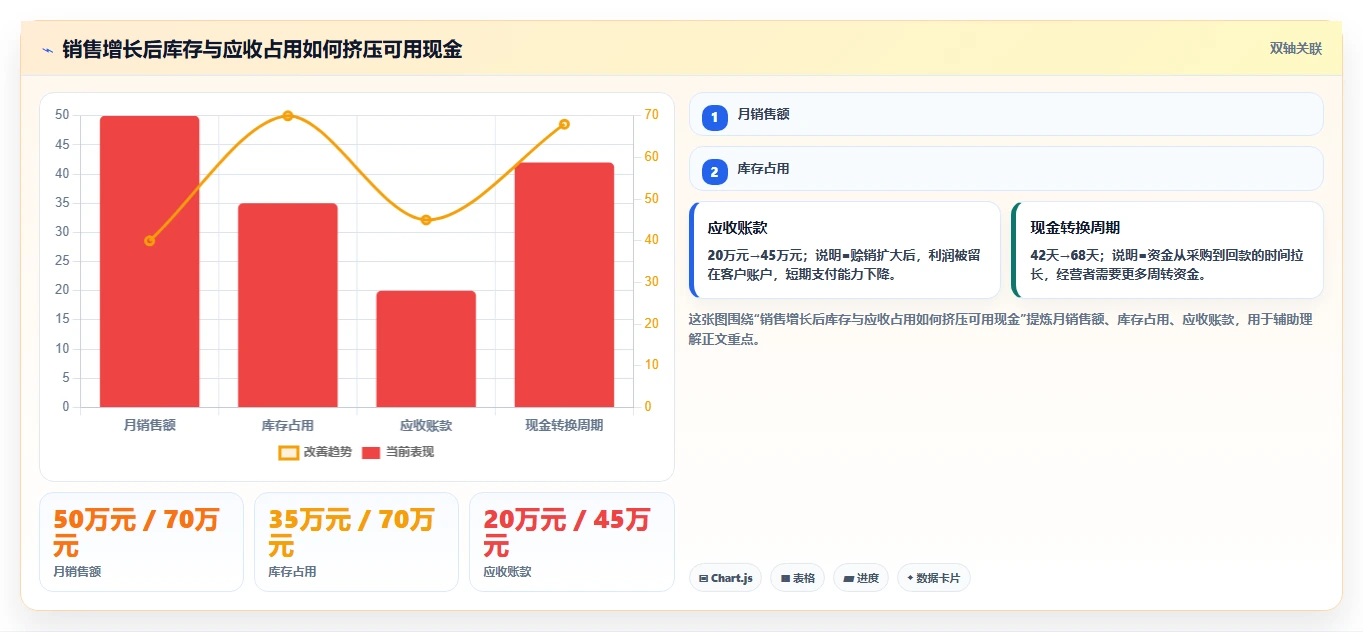Click the red 库存占用 bar
Screen dimensions: 1363x632
[x=287, y=305]
